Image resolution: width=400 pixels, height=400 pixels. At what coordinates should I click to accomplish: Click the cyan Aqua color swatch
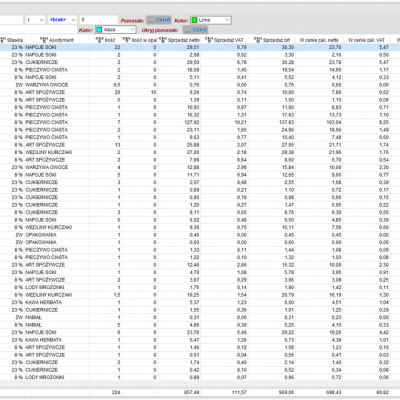pyautogui.click(x=99, y=30)
